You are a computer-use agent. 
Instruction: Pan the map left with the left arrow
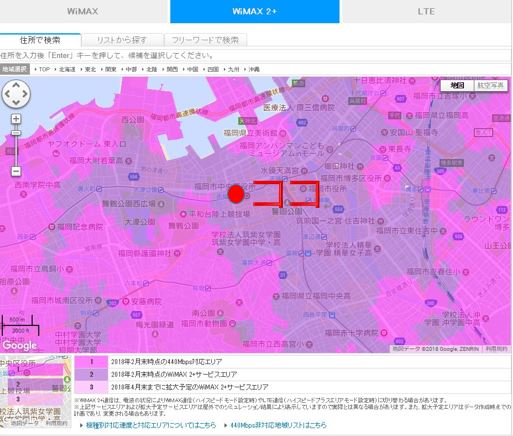click(8, 94)
